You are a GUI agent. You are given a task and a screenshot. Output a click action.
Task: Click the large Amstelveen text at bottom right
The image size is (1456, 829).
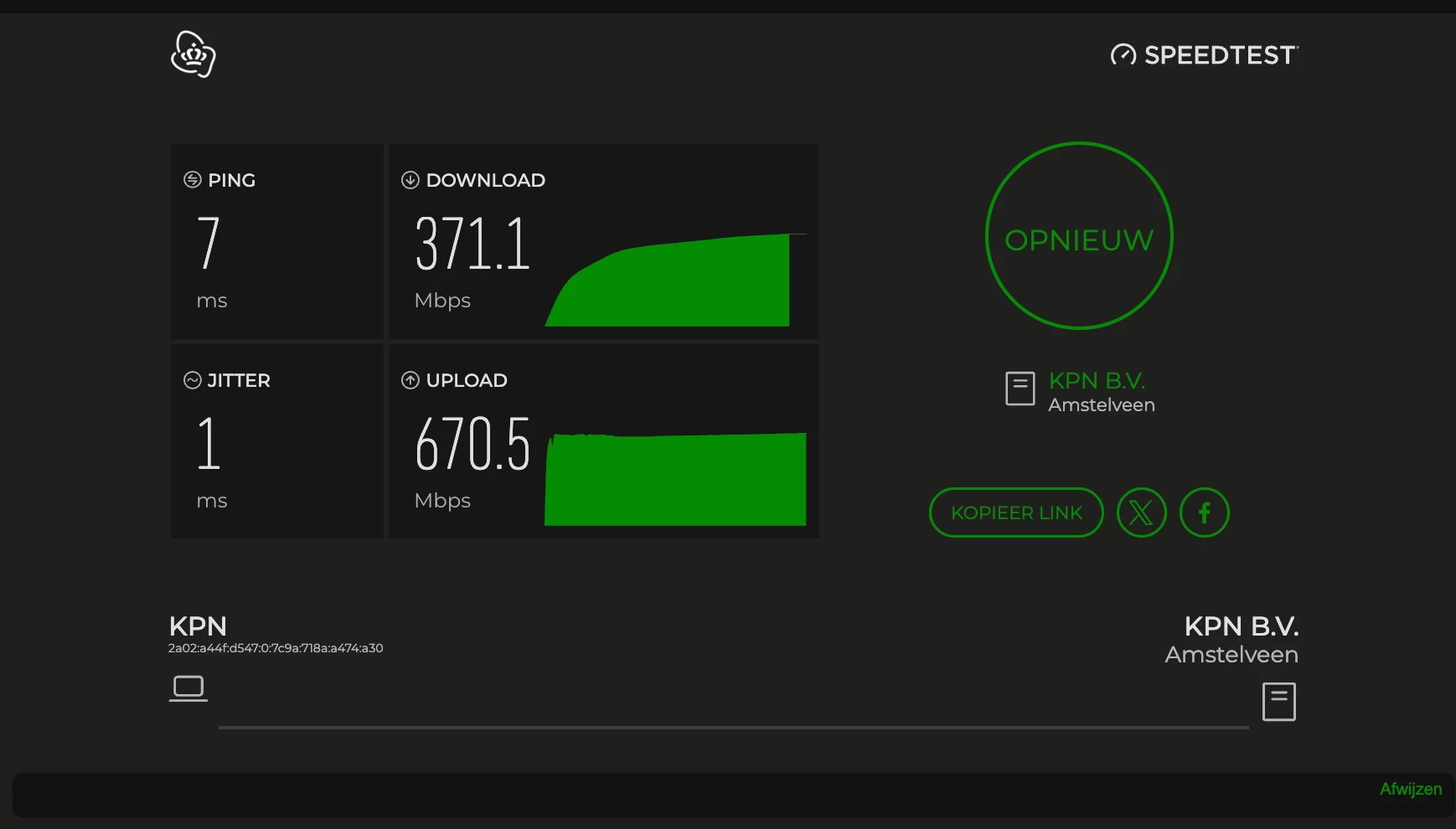pos(1231,655)
